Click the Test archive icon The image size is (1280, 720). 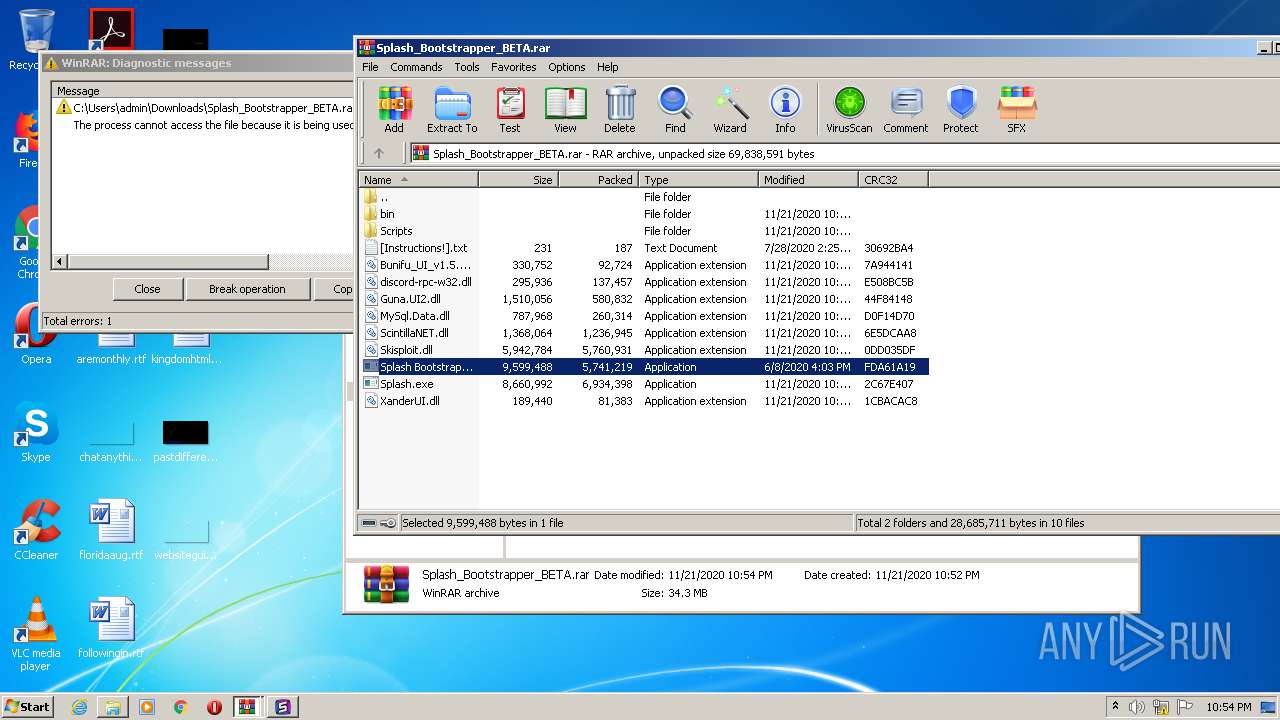click(x=510, y=109)
